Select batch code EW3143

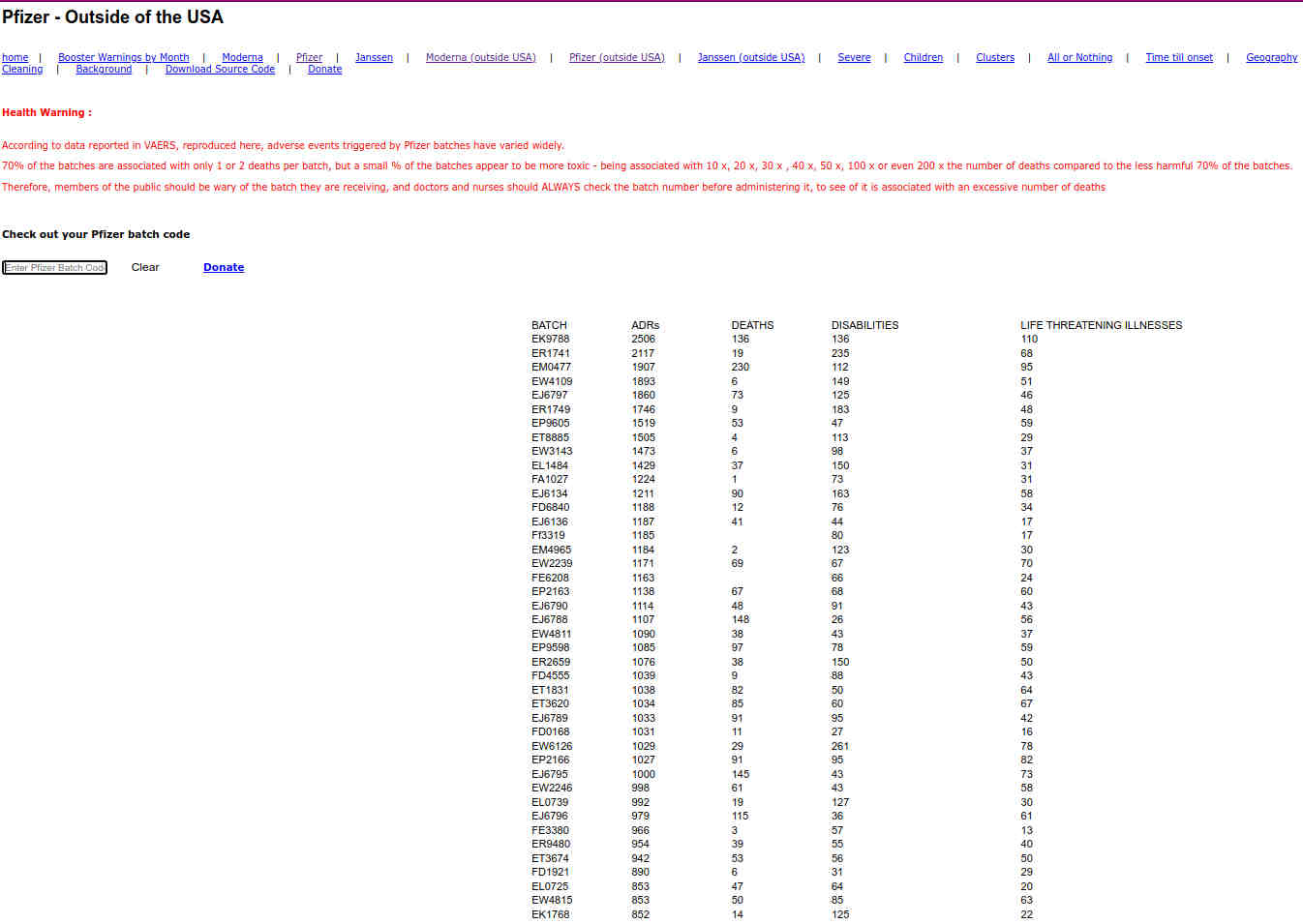coord(552,452)
